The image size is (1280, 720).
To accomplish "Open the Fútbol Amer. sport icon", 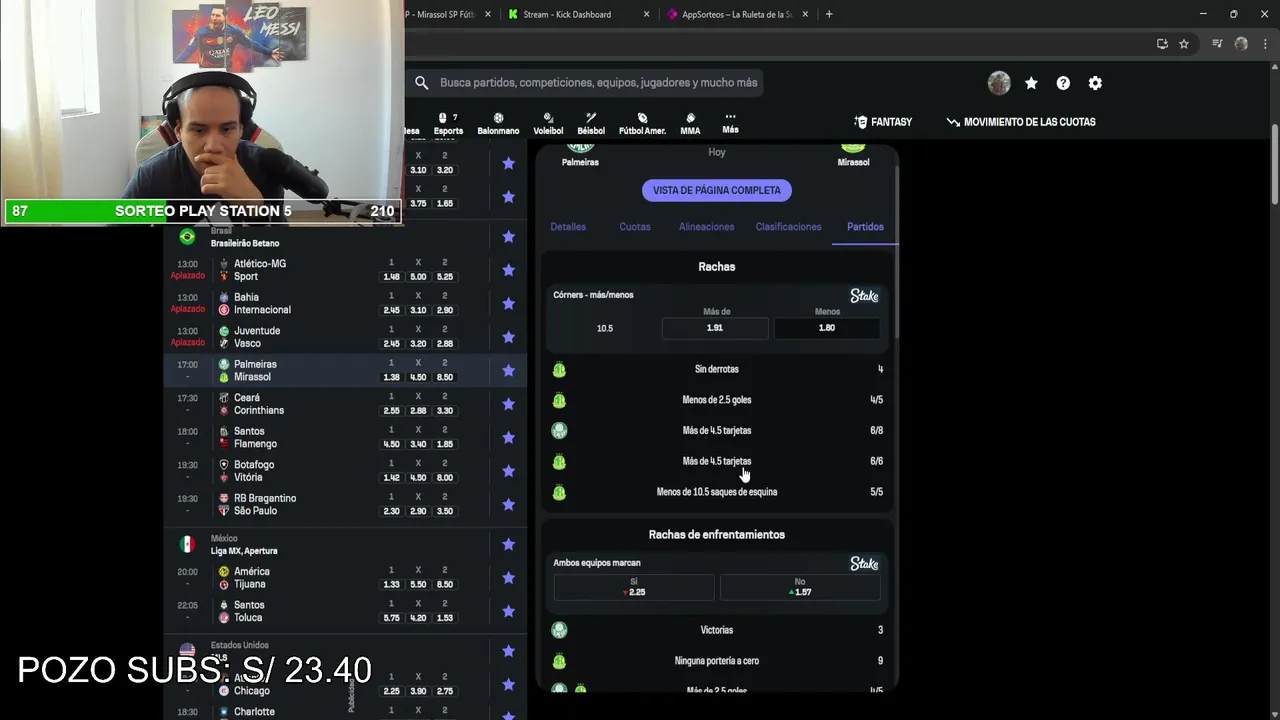I will (x=642, y=123).
